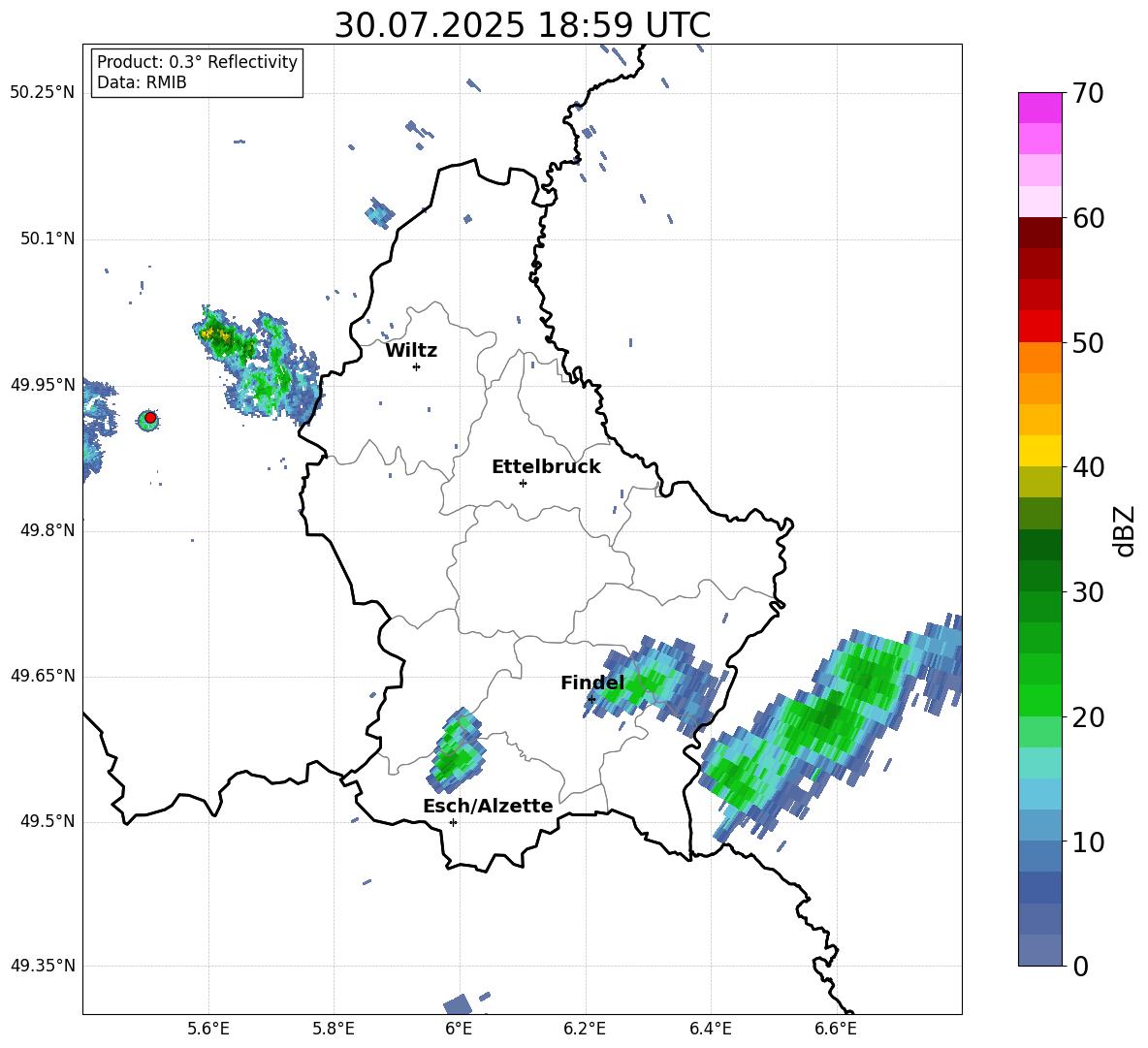The height and width of the screenshot is (1048, 1148).
Task: Click the colorbar tick label 40
Action: pos(1088,467)
